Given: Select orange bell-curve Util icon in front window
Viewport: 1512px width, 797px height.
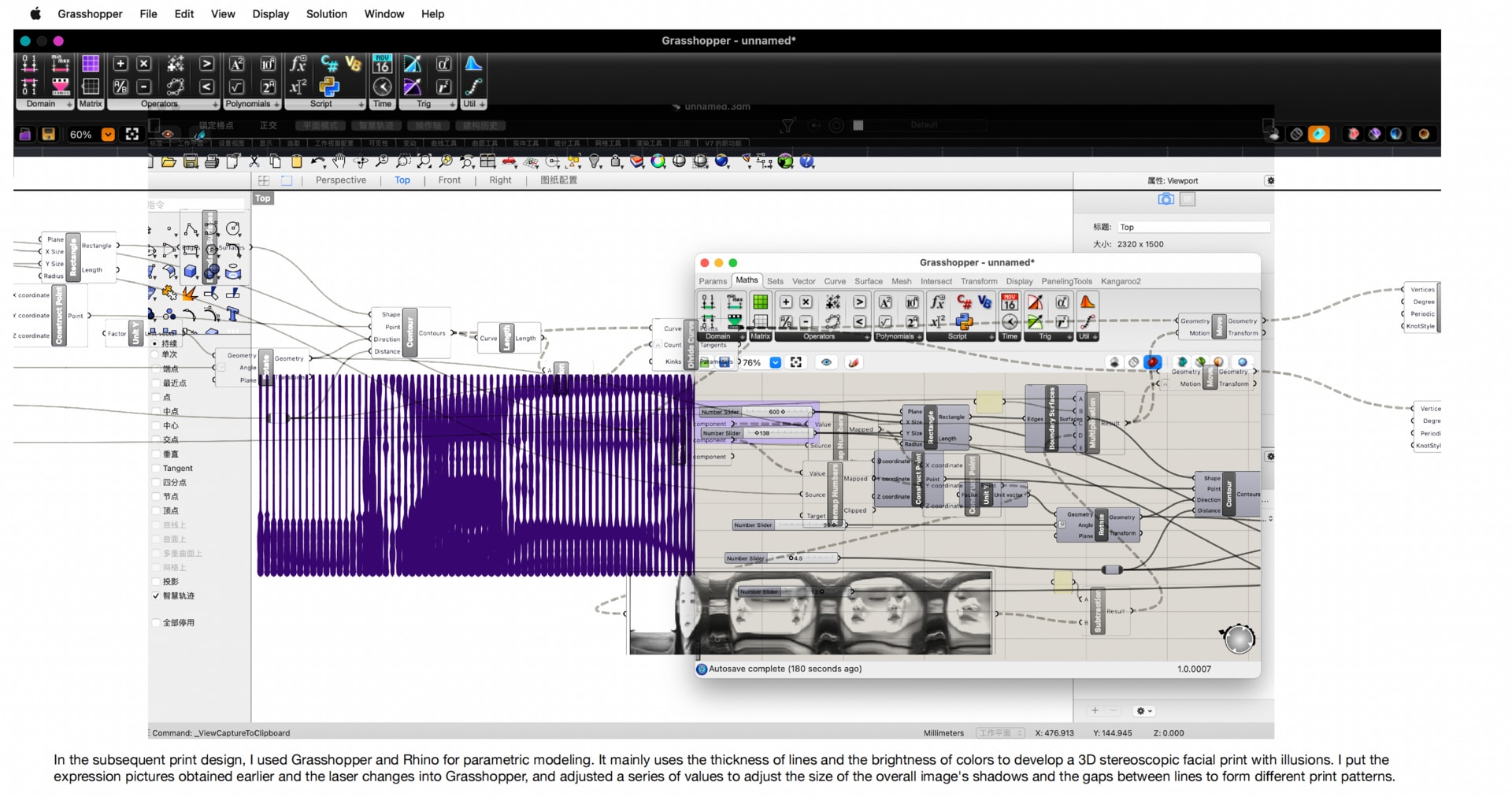Looking at the screenshot, I should [1088, 302].
